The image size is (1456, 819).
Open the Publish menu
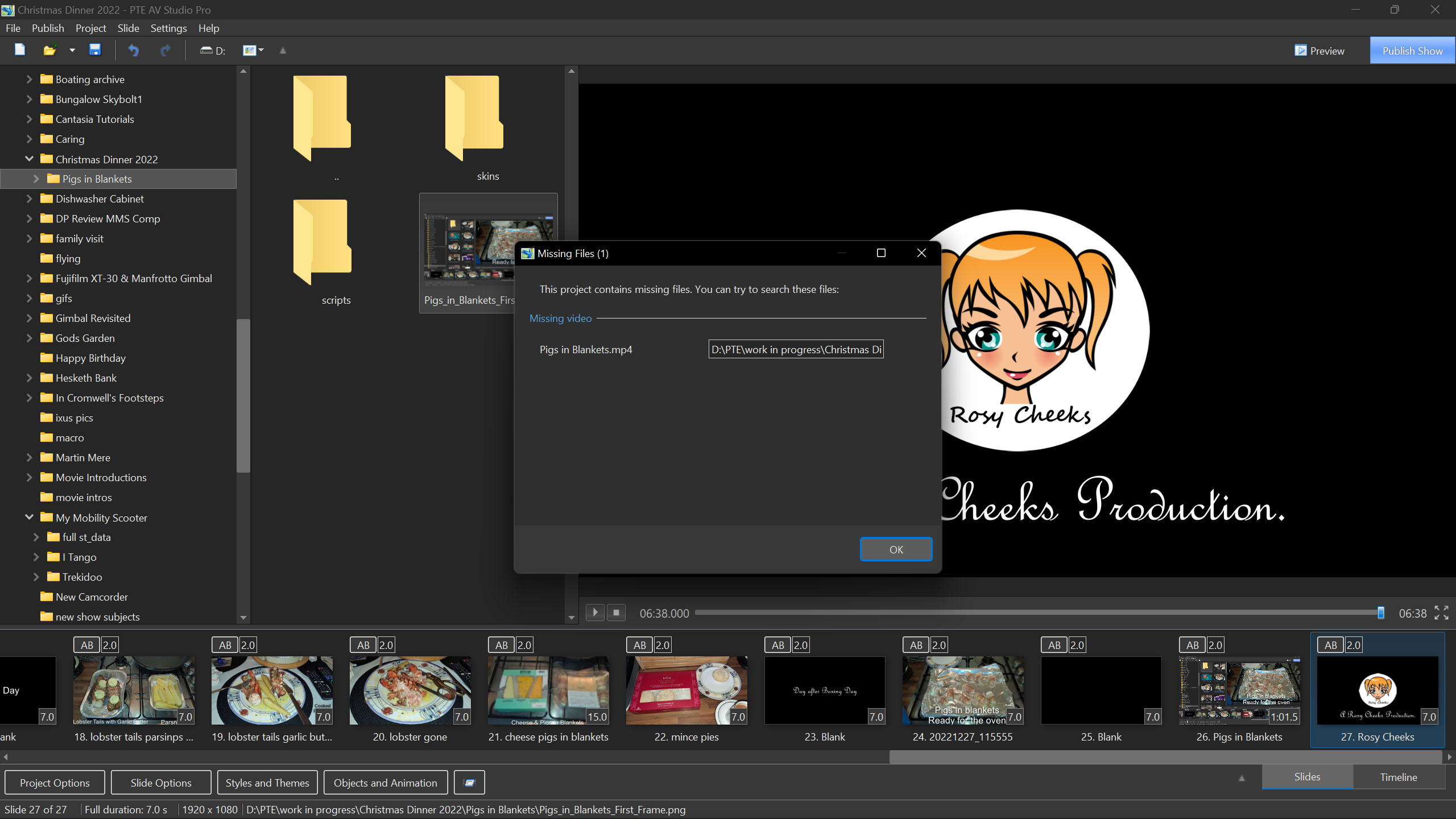point(48,28)
